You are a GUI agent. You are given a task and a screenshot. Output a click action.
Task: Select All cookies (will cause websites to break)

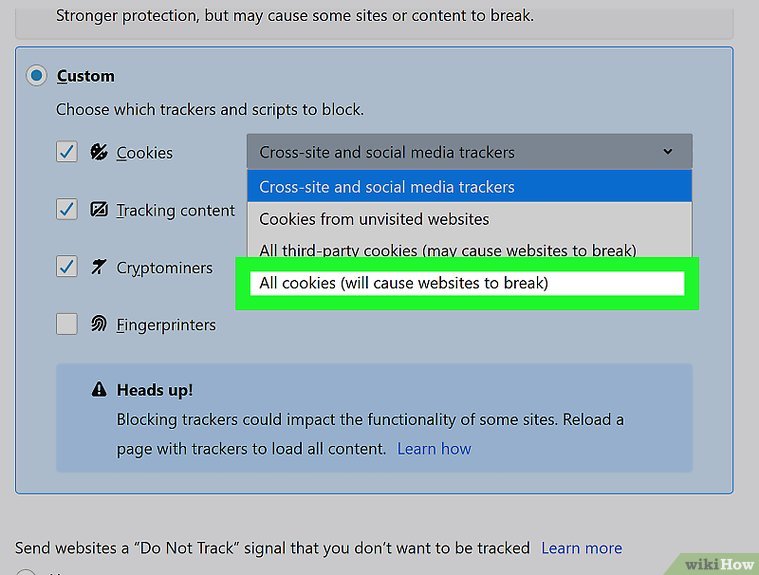(466, 283)
